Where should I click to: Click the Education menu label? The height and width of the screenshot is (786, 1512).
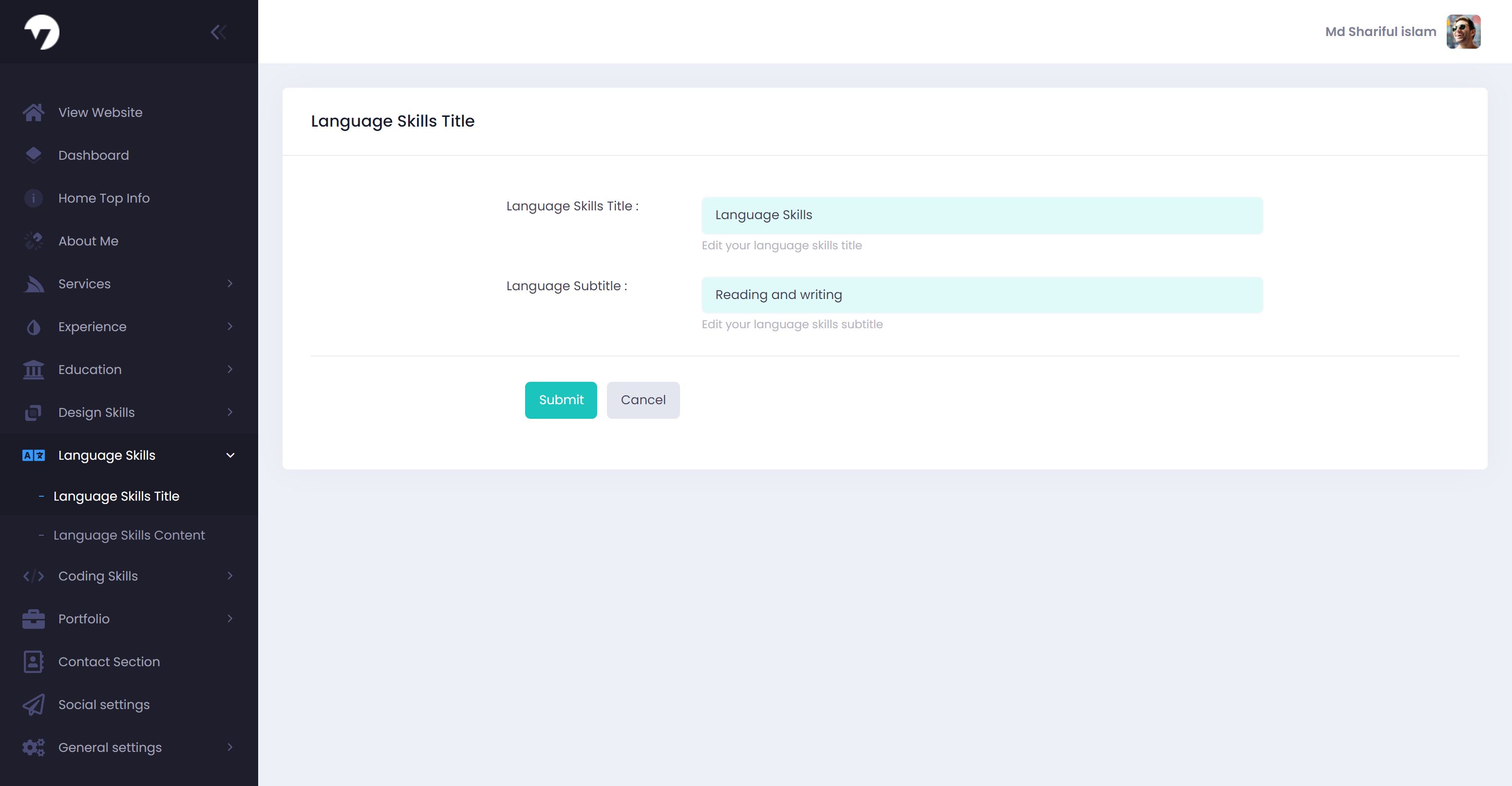click(x=90, y=369)
